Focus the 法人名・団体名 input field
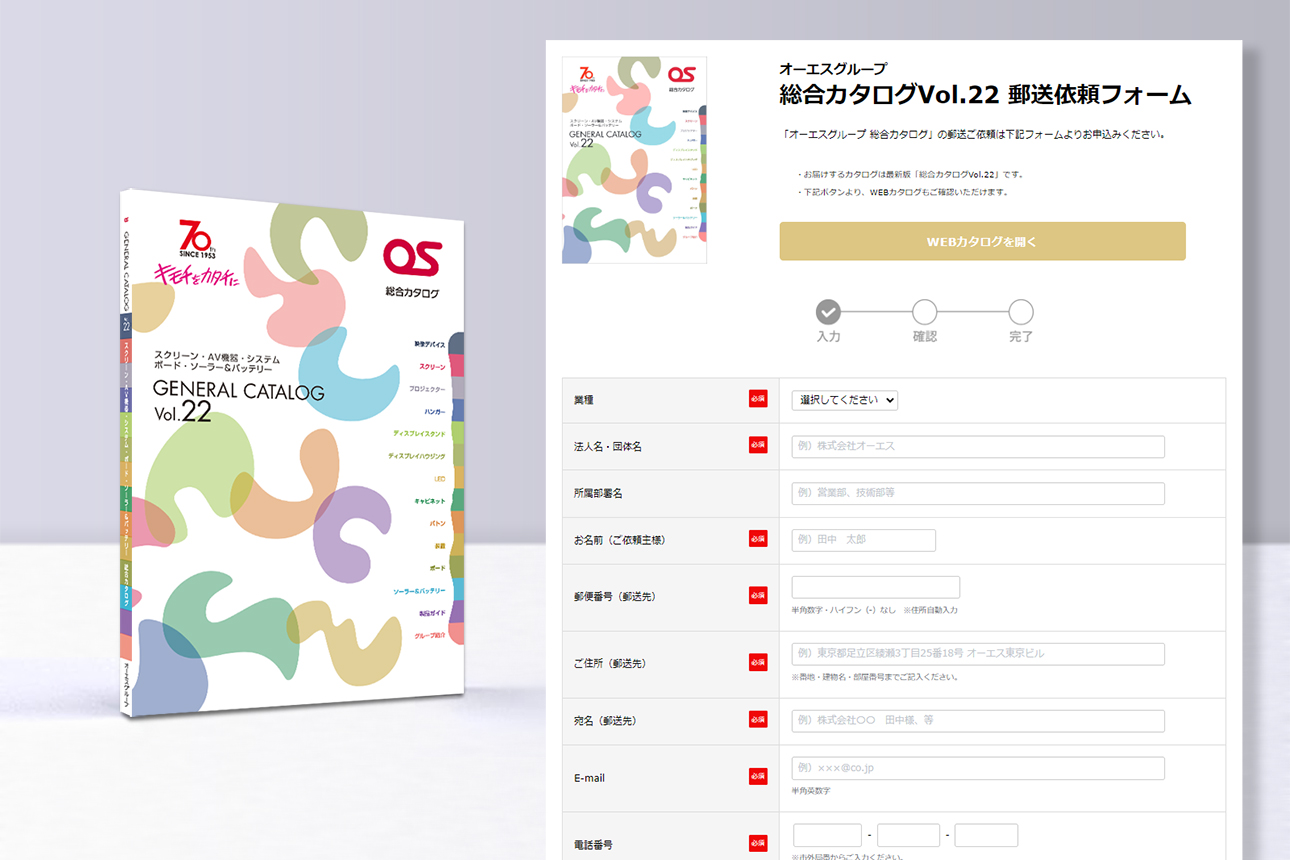The height and width of the screenshot is (860, 1290). [978, 446]
